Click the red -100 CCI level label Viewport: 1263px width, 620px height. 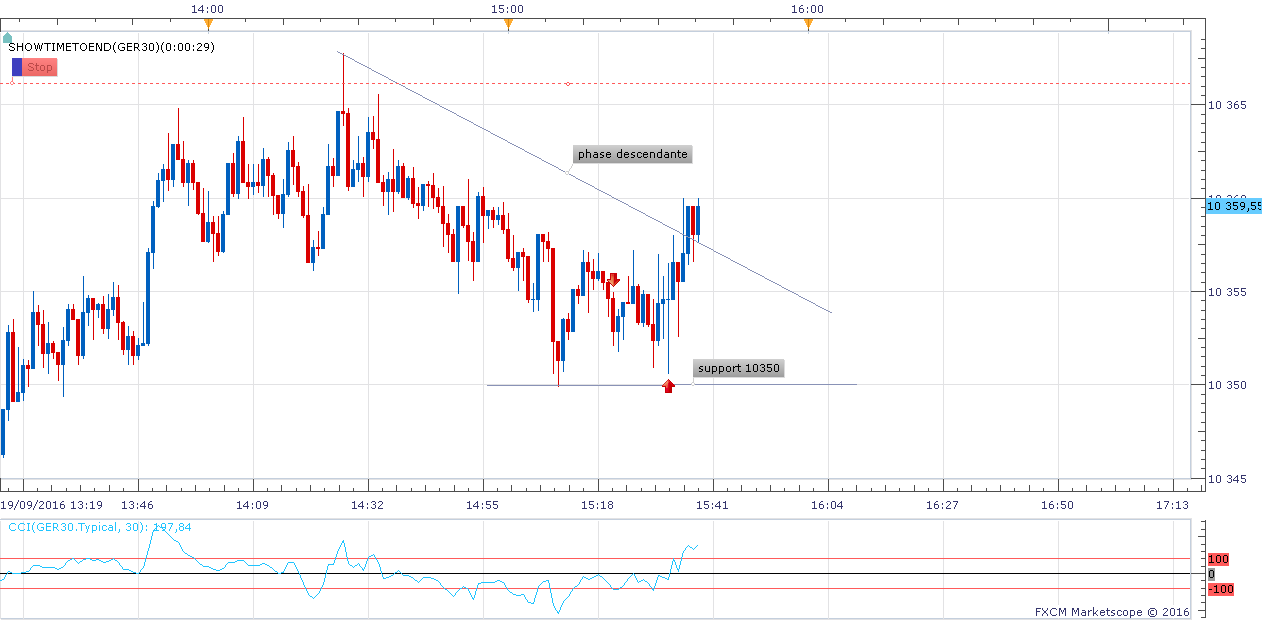[1221, 589]
